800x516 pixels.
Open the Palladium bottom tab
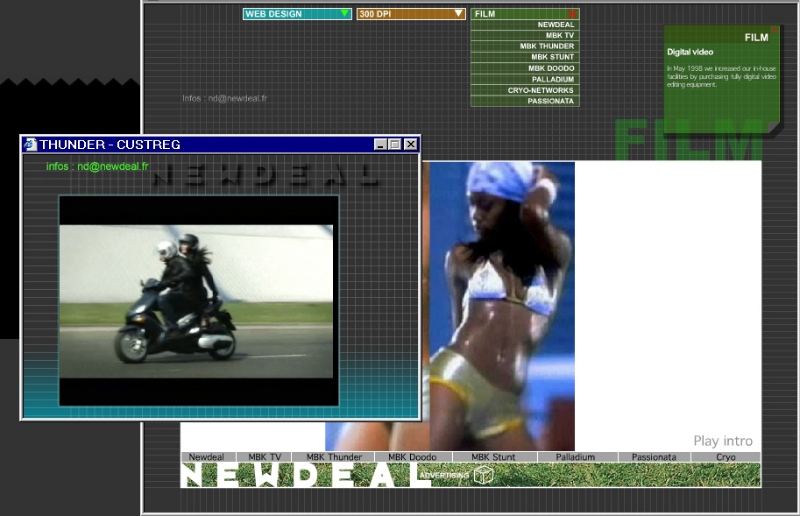(x=576, y=457)
